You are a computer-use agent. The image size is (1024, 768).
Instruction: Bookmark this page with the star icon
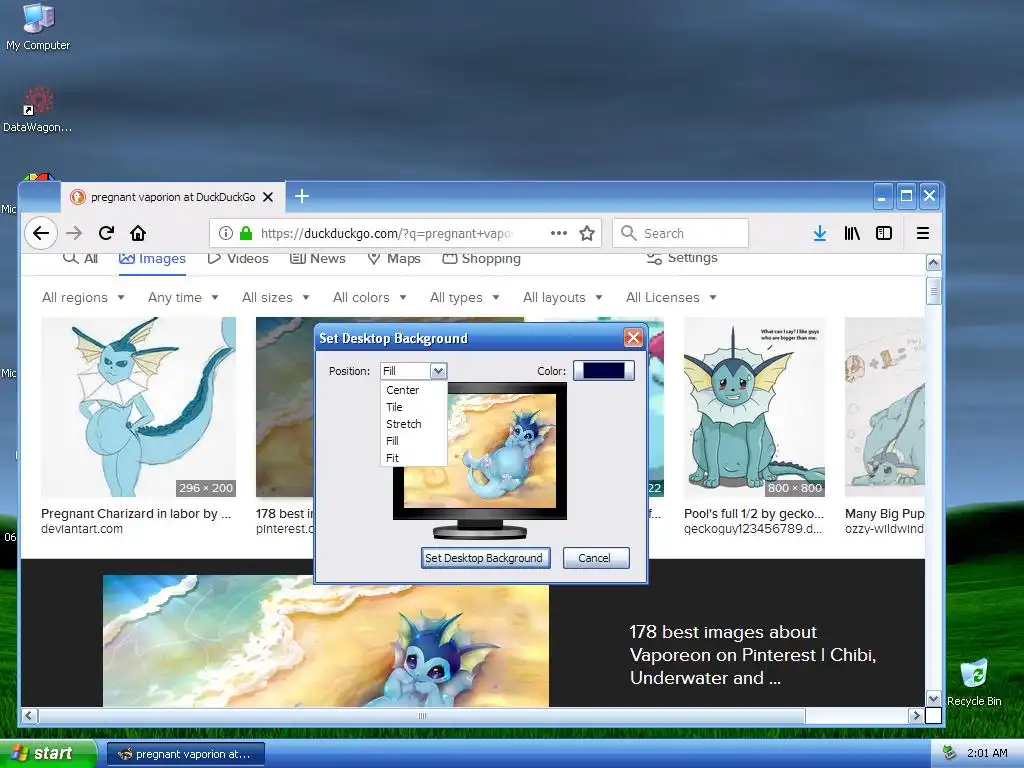point(587,233)
